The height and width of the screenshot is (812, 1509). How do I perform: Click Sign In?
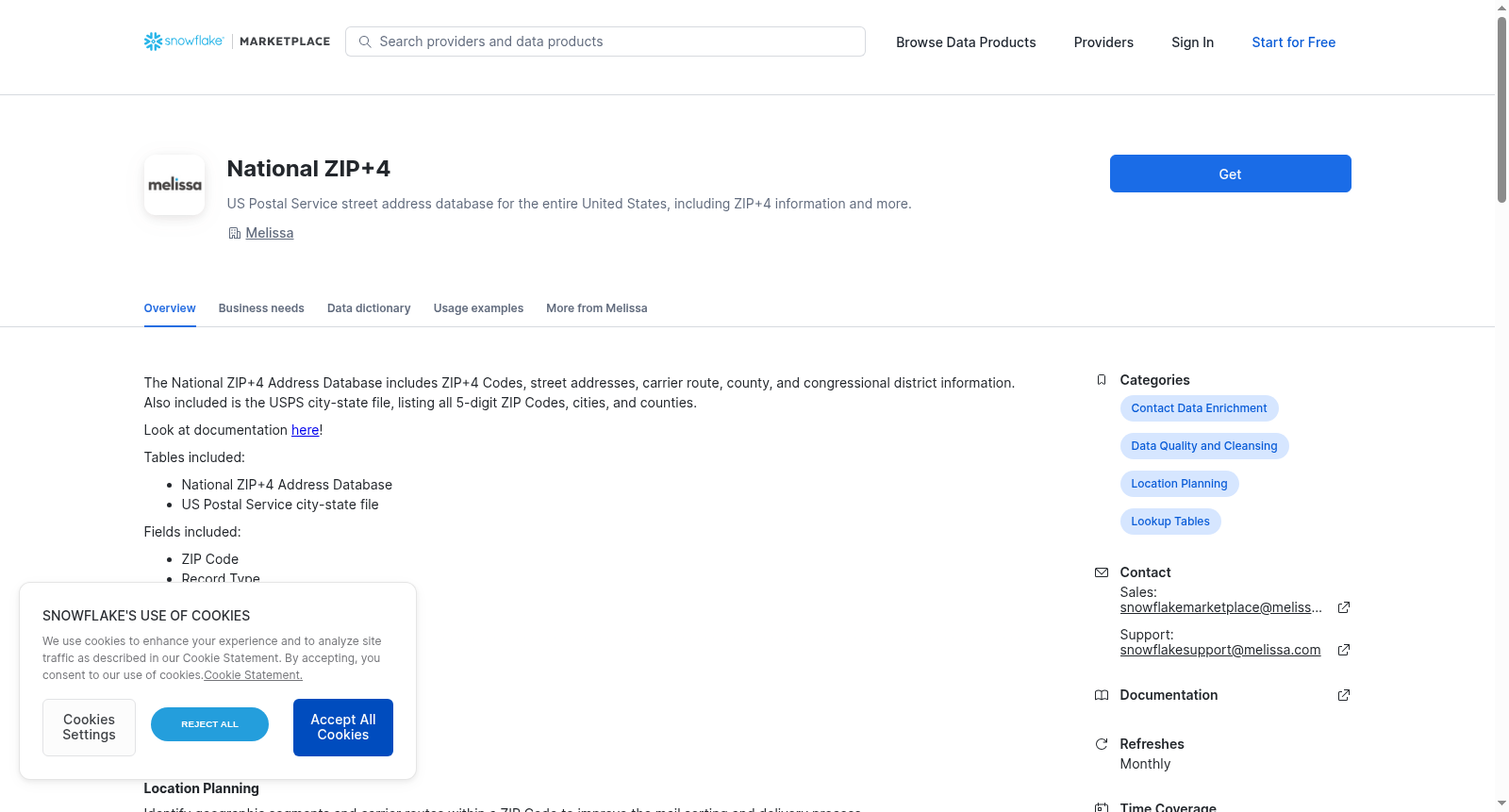(1193, 42)
